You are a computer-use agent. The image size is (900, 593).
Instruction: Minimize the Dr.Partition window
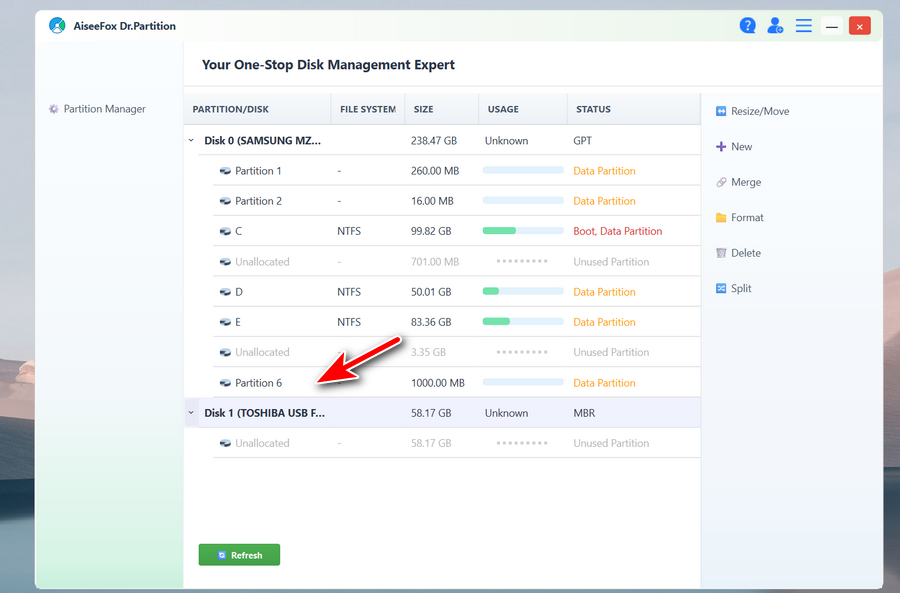coord(832,26)
